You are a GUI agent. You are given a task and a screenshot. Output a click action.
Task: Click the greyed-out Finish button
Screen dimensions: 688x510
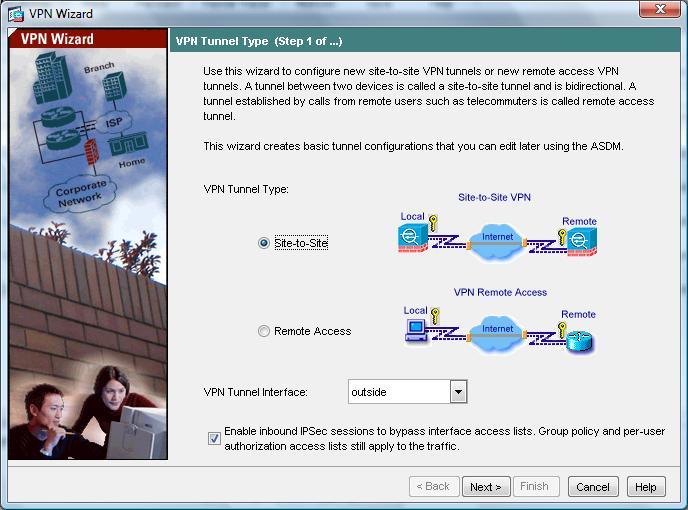tap(535, 486)
